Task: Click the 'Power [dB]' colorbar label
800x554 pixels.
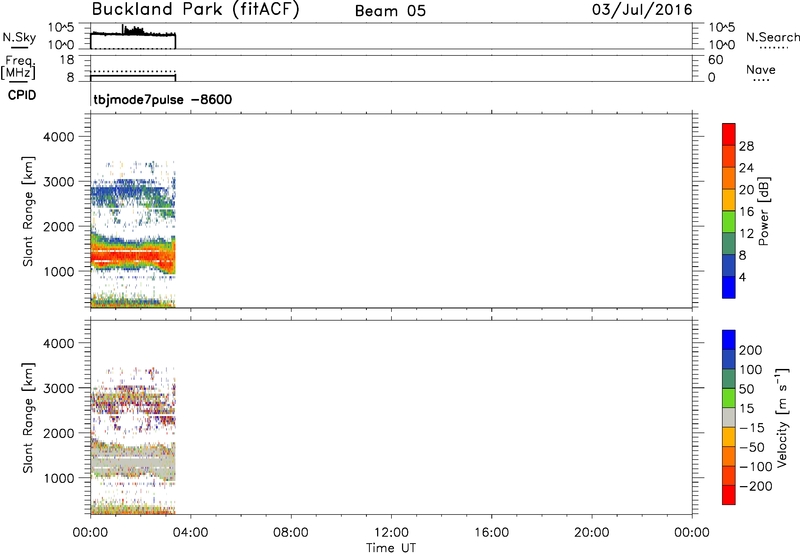Action: (763, 211)
